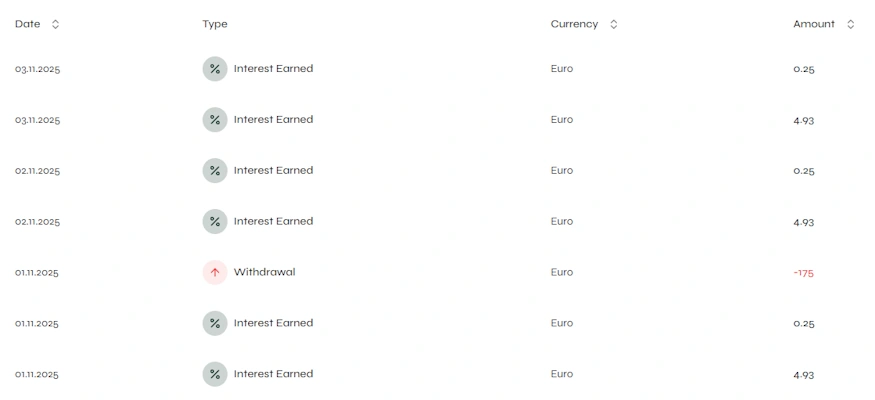Click percent icon beside 01.11.2025 0.25 interest
The width and height of the screenshot is (875, 400).
point(214,323)
